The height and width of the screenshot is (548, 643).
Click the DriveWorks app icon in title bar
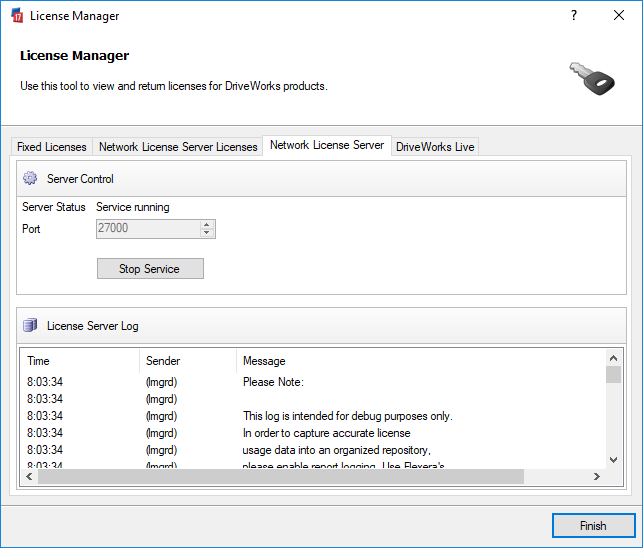point(16,16)
